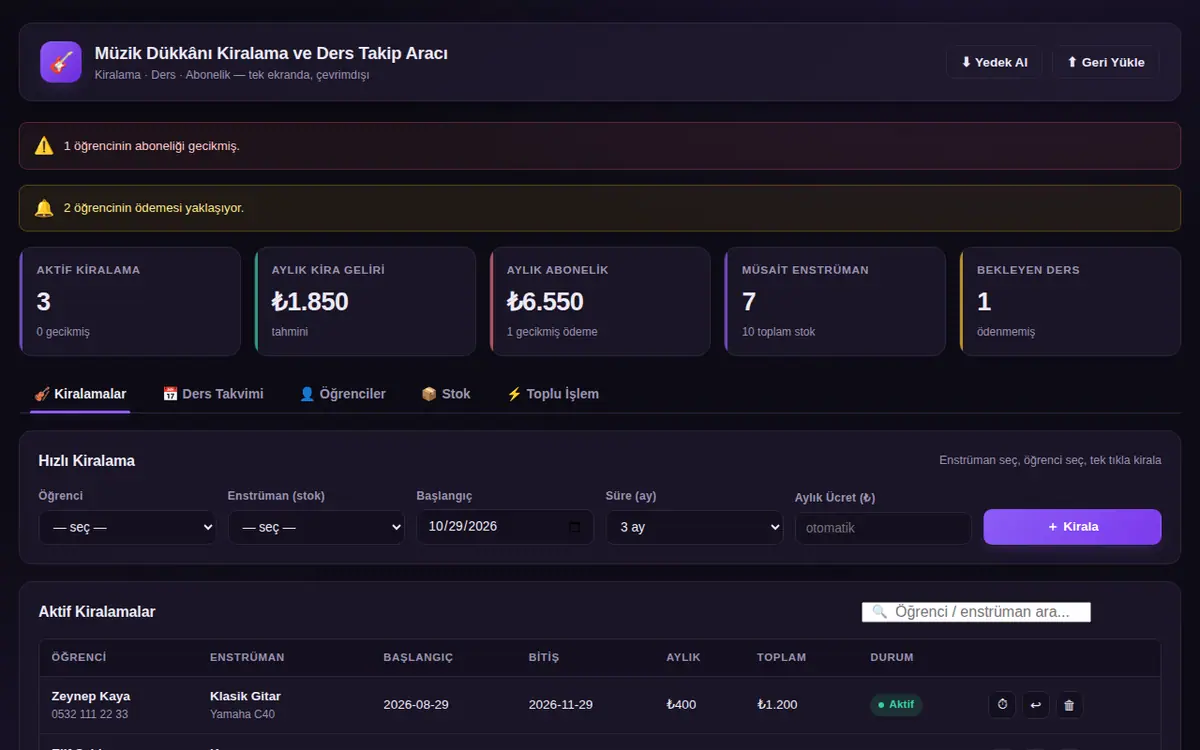Click the Bitiş column header
Screen dimensions: 1200x750
pos(544,658)
